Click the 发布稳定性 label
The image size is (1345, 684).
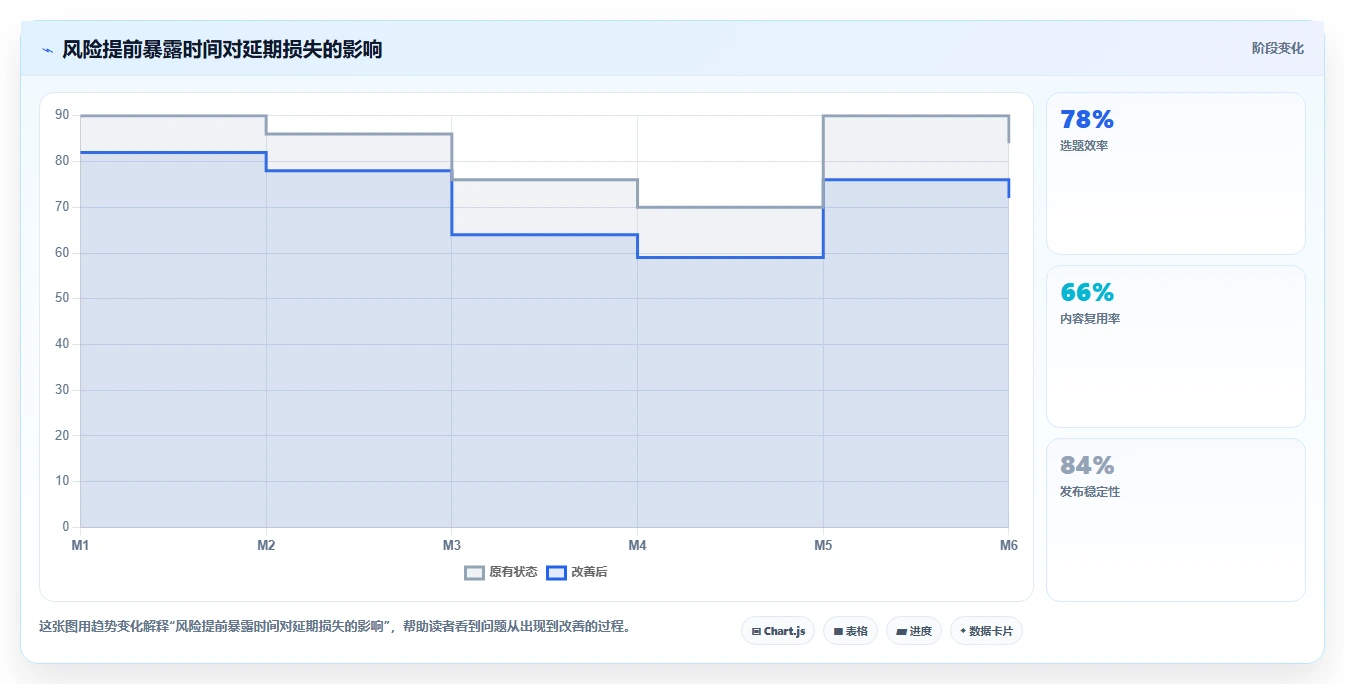pos(1090,492)
